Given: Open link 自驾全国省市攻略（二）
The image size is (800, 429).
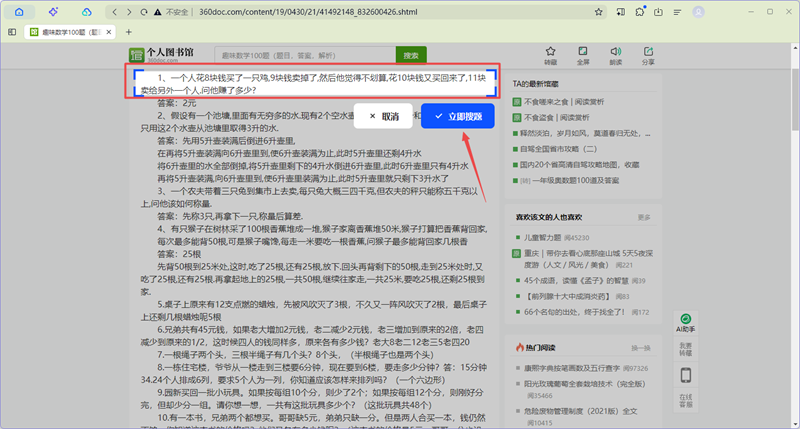Looking at the screenshot, I should click(558, 149).
